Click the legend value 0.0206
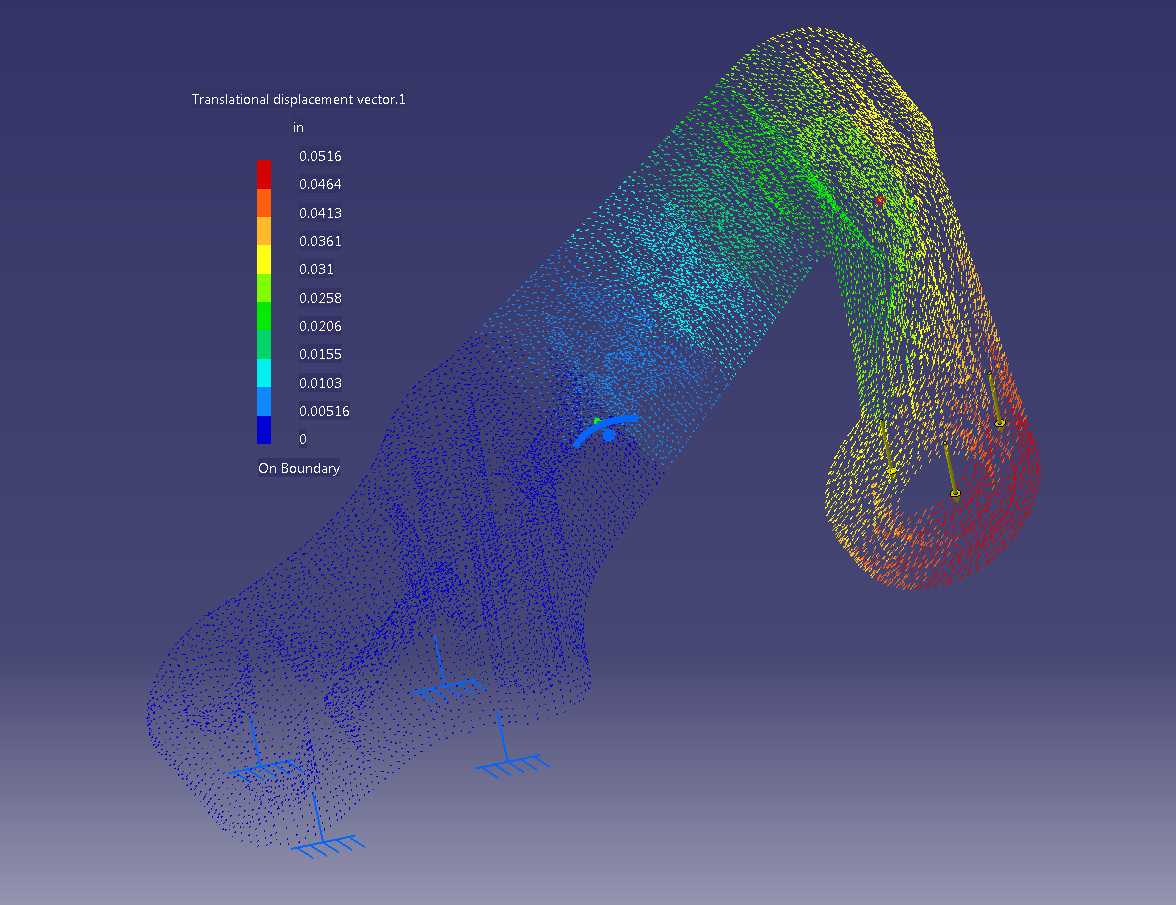Viewport: 1176px width, 905px height. (320, 326)
